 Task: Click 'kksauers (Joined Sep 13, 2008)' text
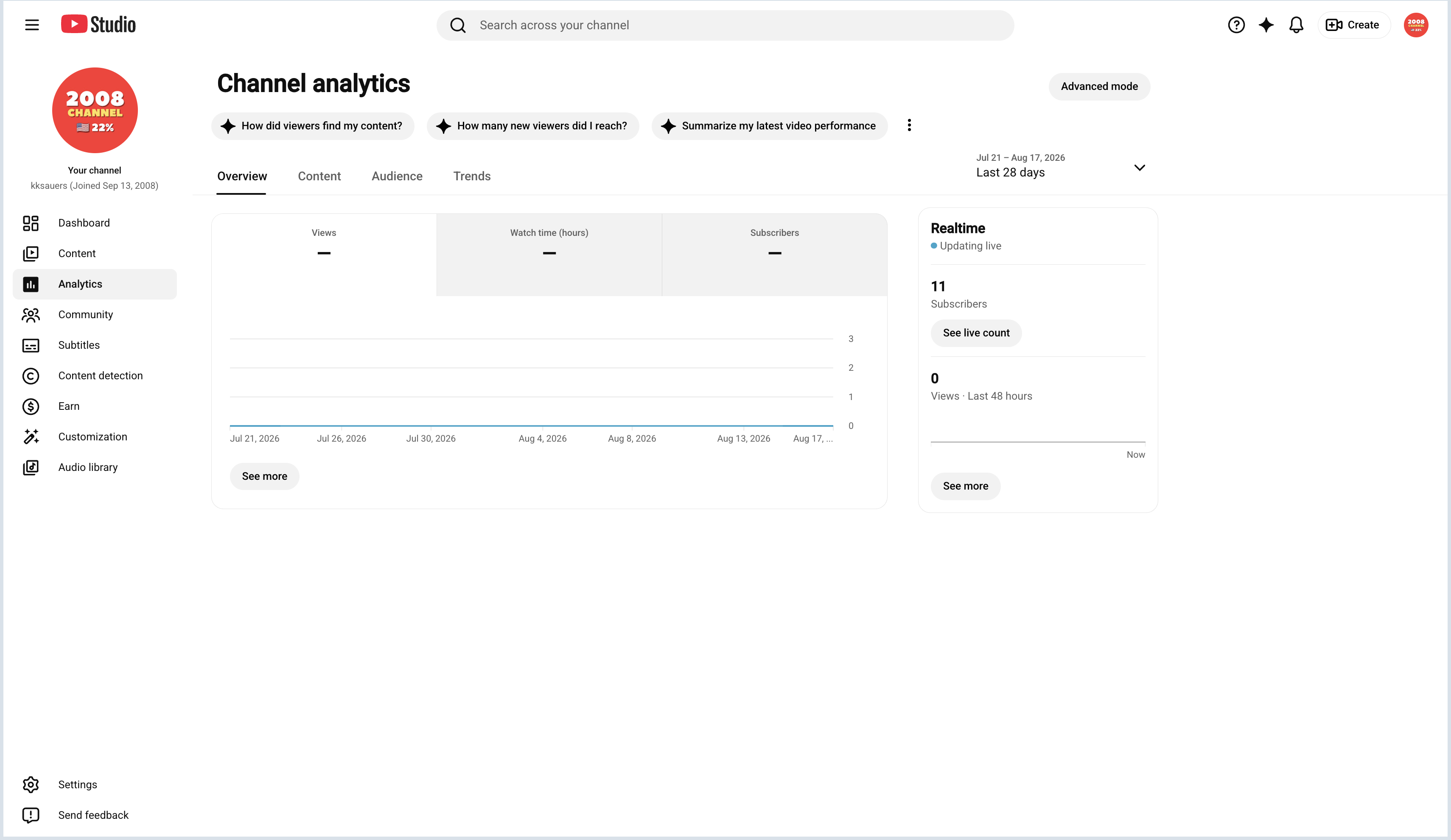click(95, 185)
